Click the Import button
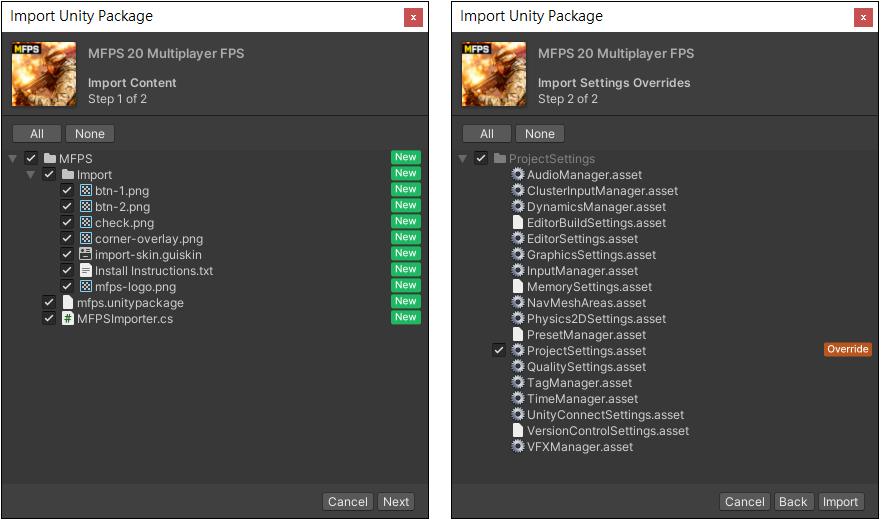The height and width of the screenshot is (520, 880). [x=840, y=502]
